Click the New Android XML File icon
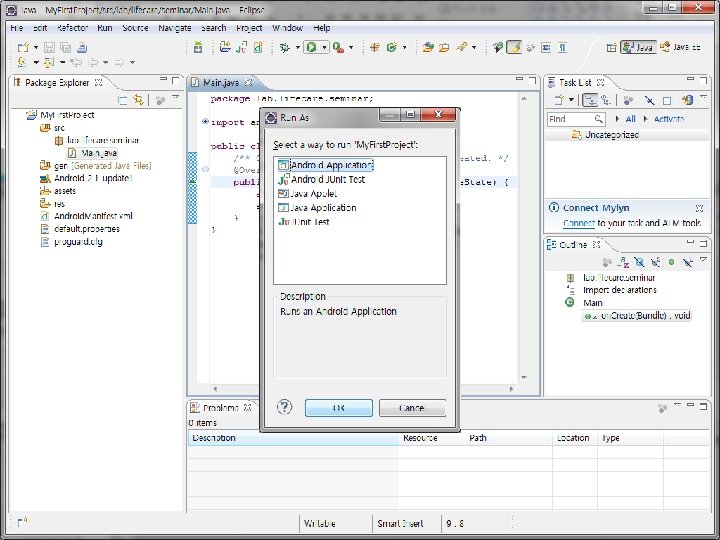The width and height of the screenshot is (720, 540). [258, 47]
